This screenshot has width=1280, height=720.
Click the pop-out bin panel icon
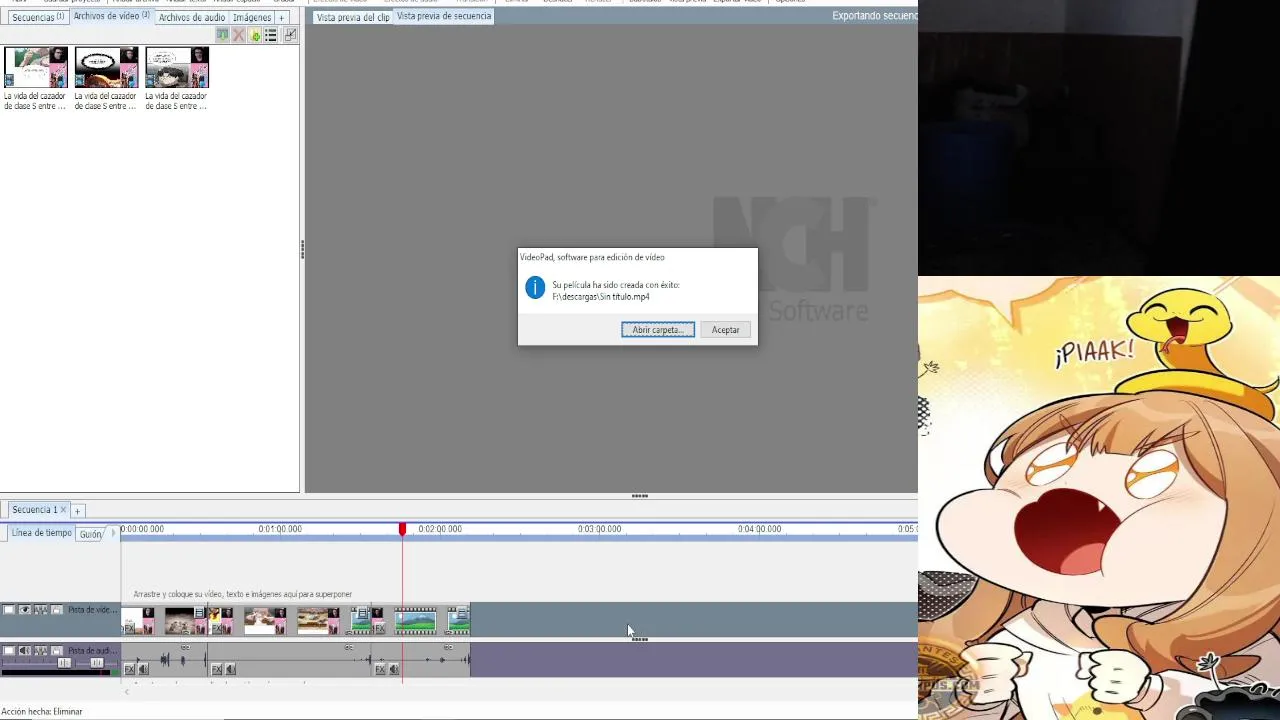(290, 35)
